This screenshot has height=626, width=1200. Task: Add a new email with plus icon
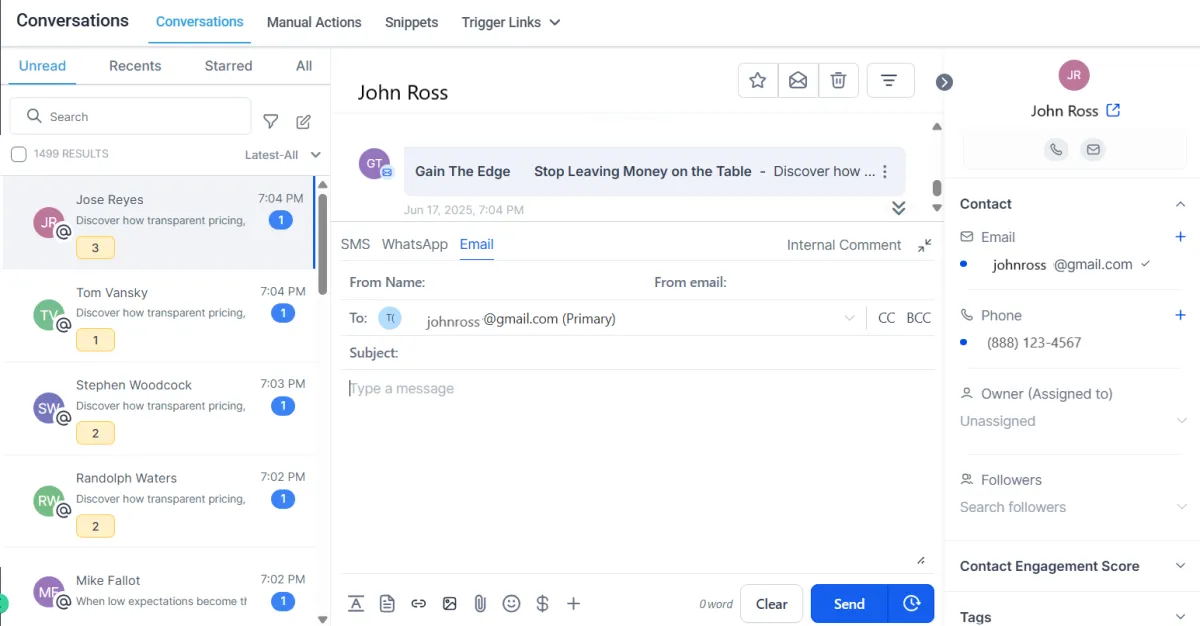pyautogui.click(x=1180, y=237)
